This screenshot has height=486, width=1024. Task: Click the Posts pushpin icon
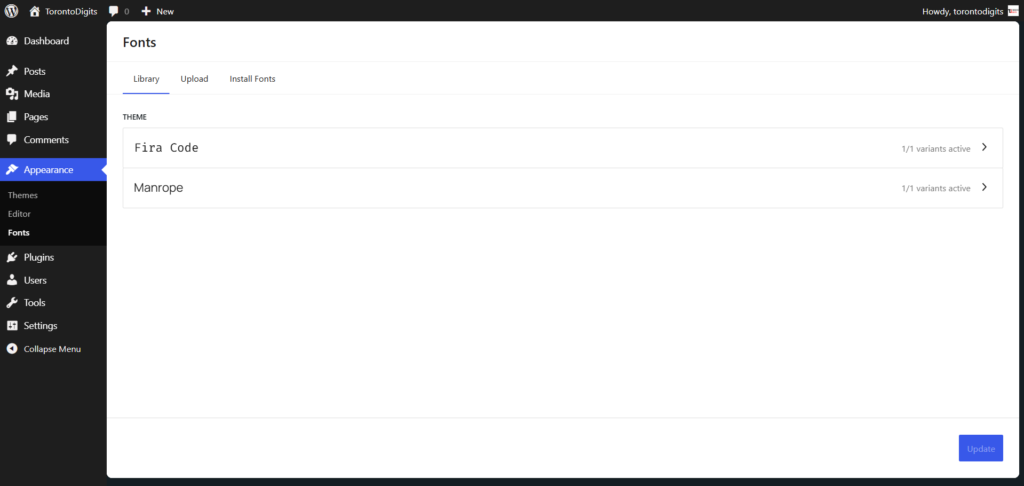pos(12,72)
